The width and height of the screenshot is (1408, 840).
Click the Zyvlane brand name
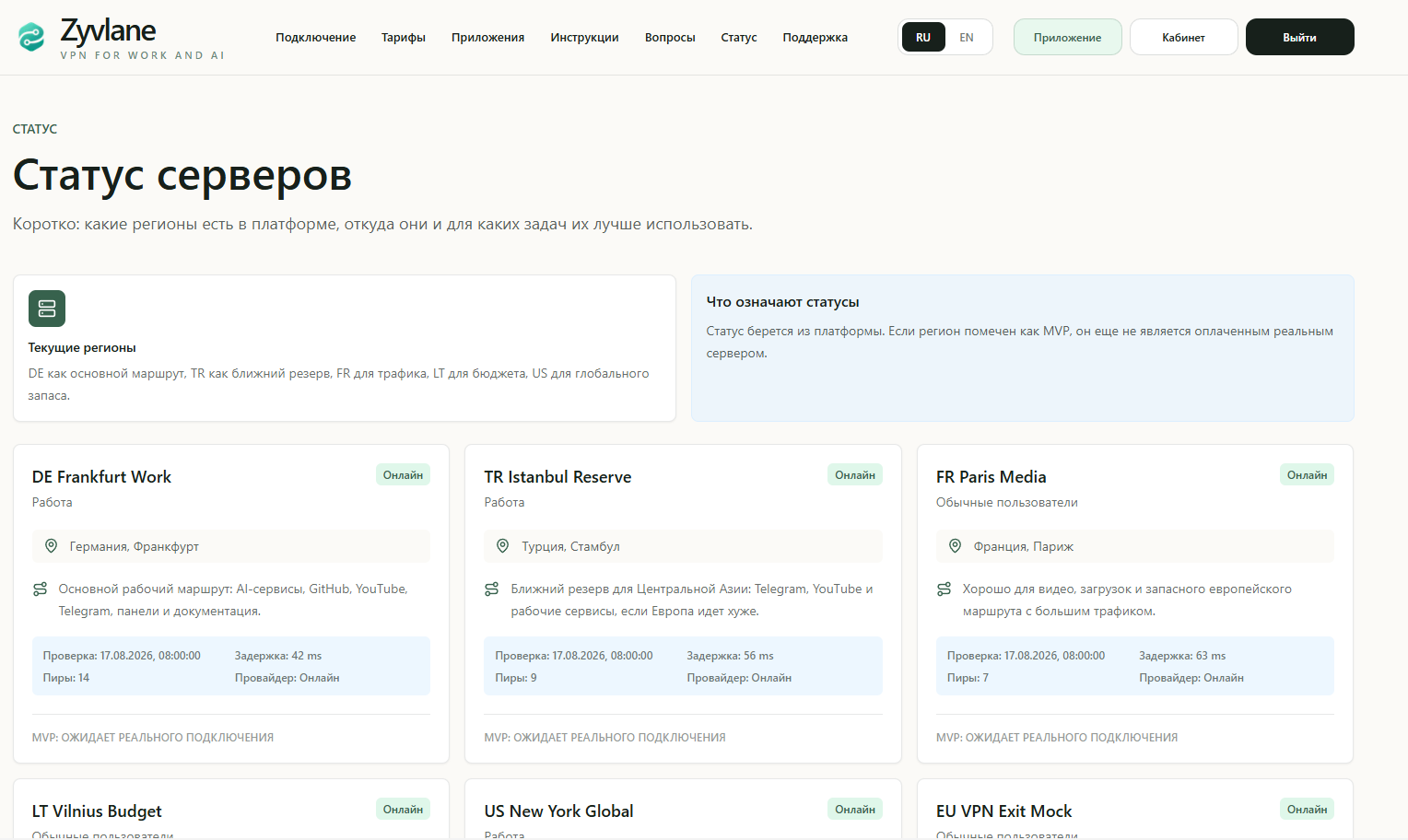(x=108, y=30)
